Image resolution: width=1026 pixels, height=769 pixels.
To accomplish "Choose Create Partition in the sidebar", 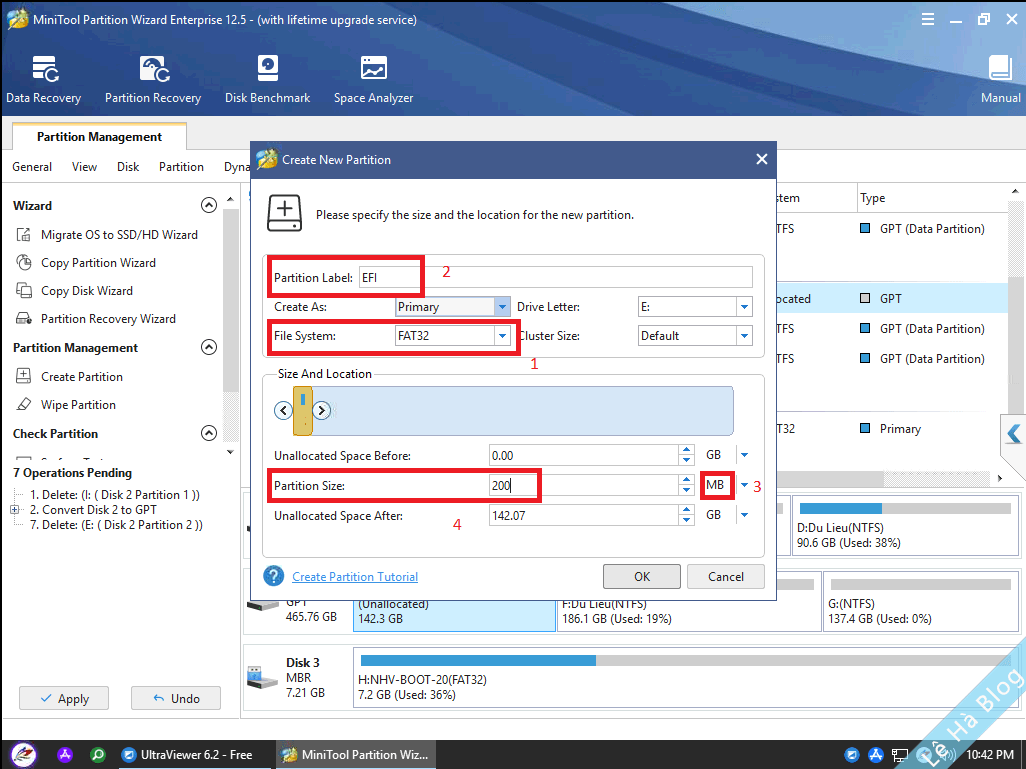I will coord(82,377).
